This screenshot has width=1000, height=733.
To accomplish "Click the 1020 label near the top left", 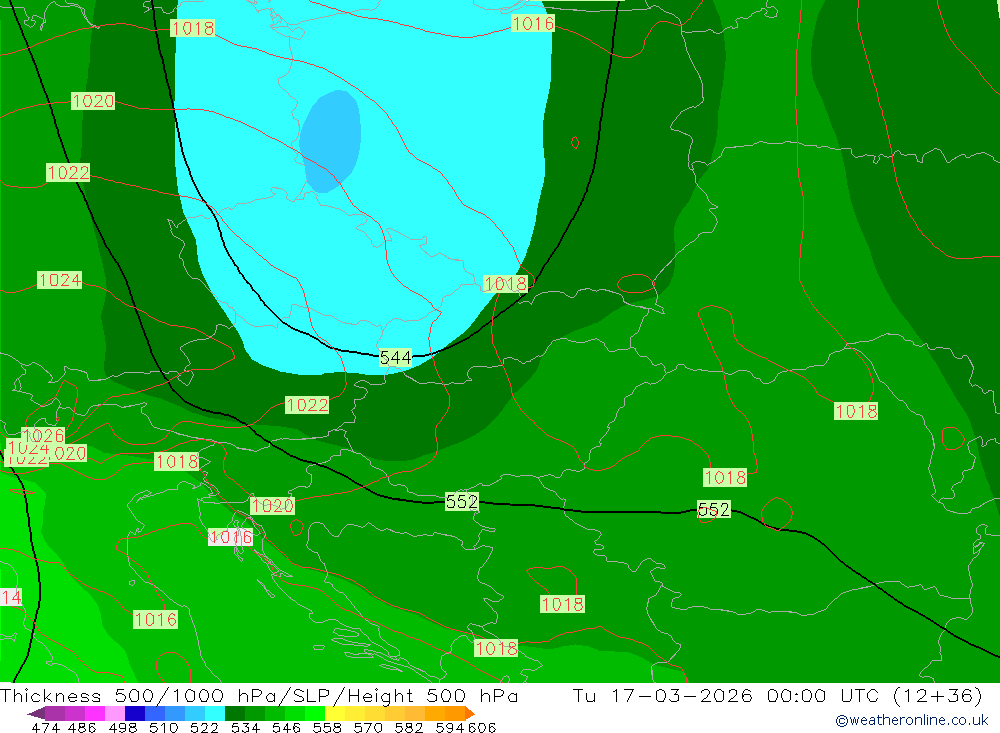I will 93,101.
